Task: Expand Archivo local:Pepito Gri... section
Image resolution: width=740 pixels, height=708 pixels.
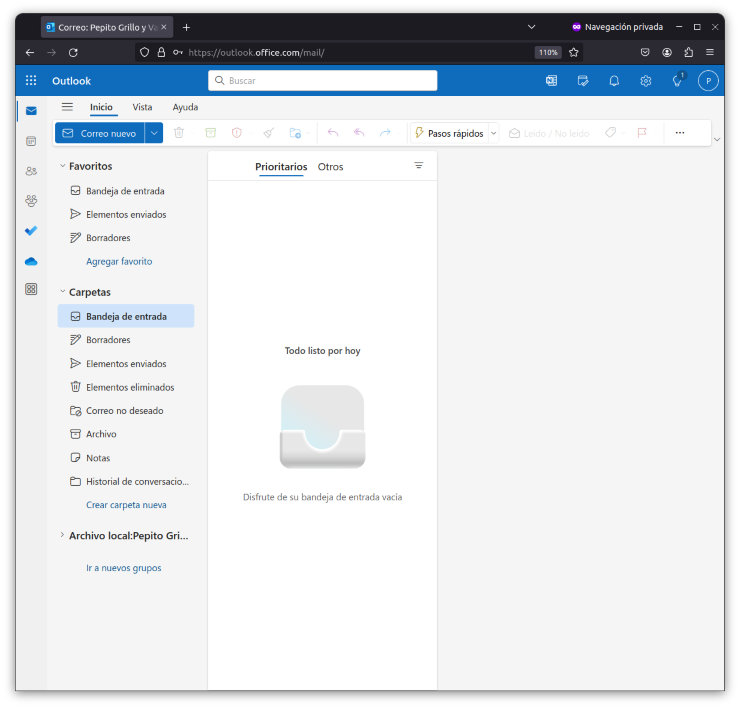Action: point(62,535)
